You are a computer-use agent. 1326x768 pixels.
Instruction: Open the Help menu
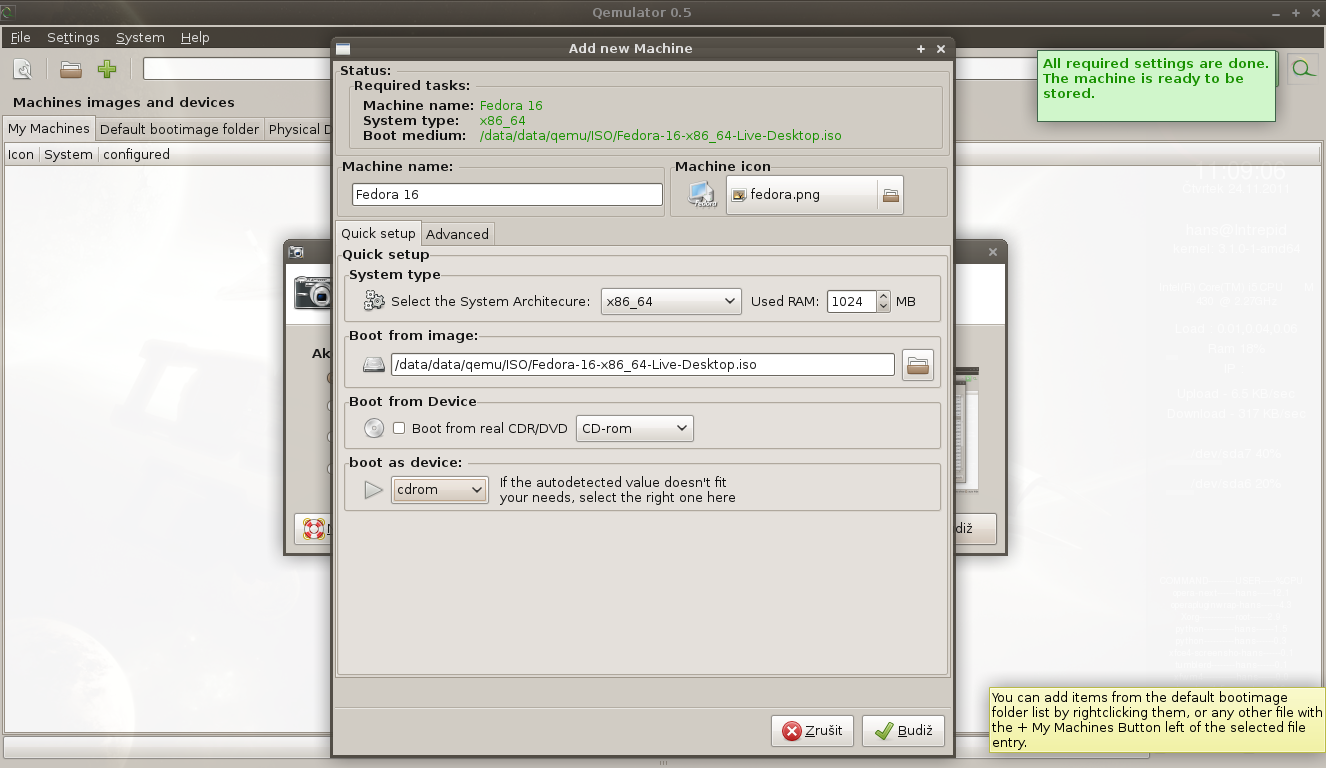(195, 37)
